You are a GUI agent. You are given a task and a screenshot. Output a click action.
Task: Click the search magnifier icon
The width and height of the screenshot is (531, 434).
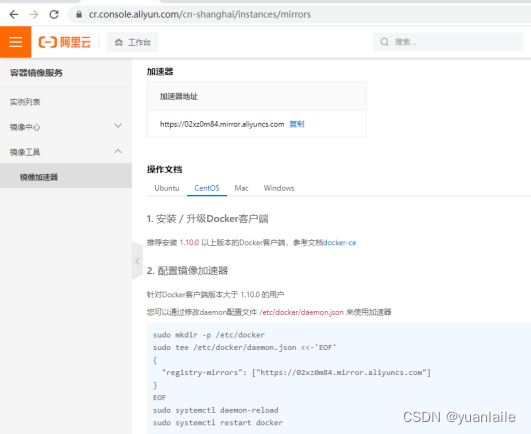(x=384, y=42)
